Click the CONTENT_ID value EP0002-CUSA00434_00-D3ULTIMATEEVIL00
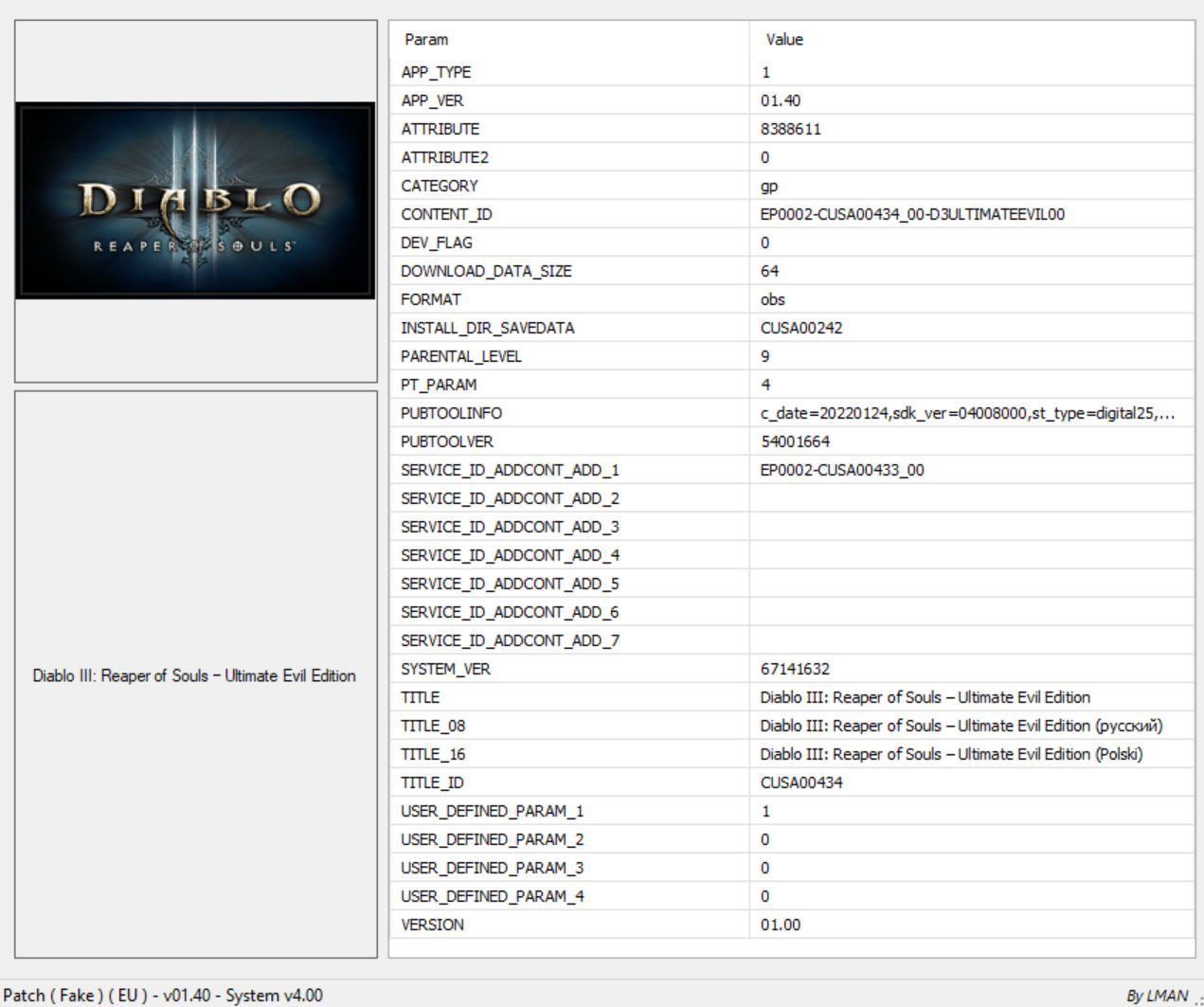The width and height of the screenshot is (1204, 1007). pos(911,214)
